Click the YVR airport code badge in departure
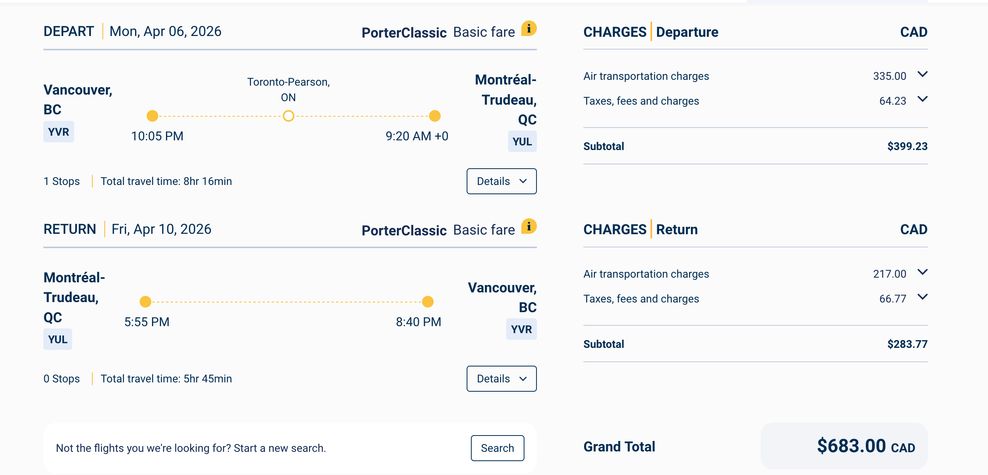 tap(58, 132)
